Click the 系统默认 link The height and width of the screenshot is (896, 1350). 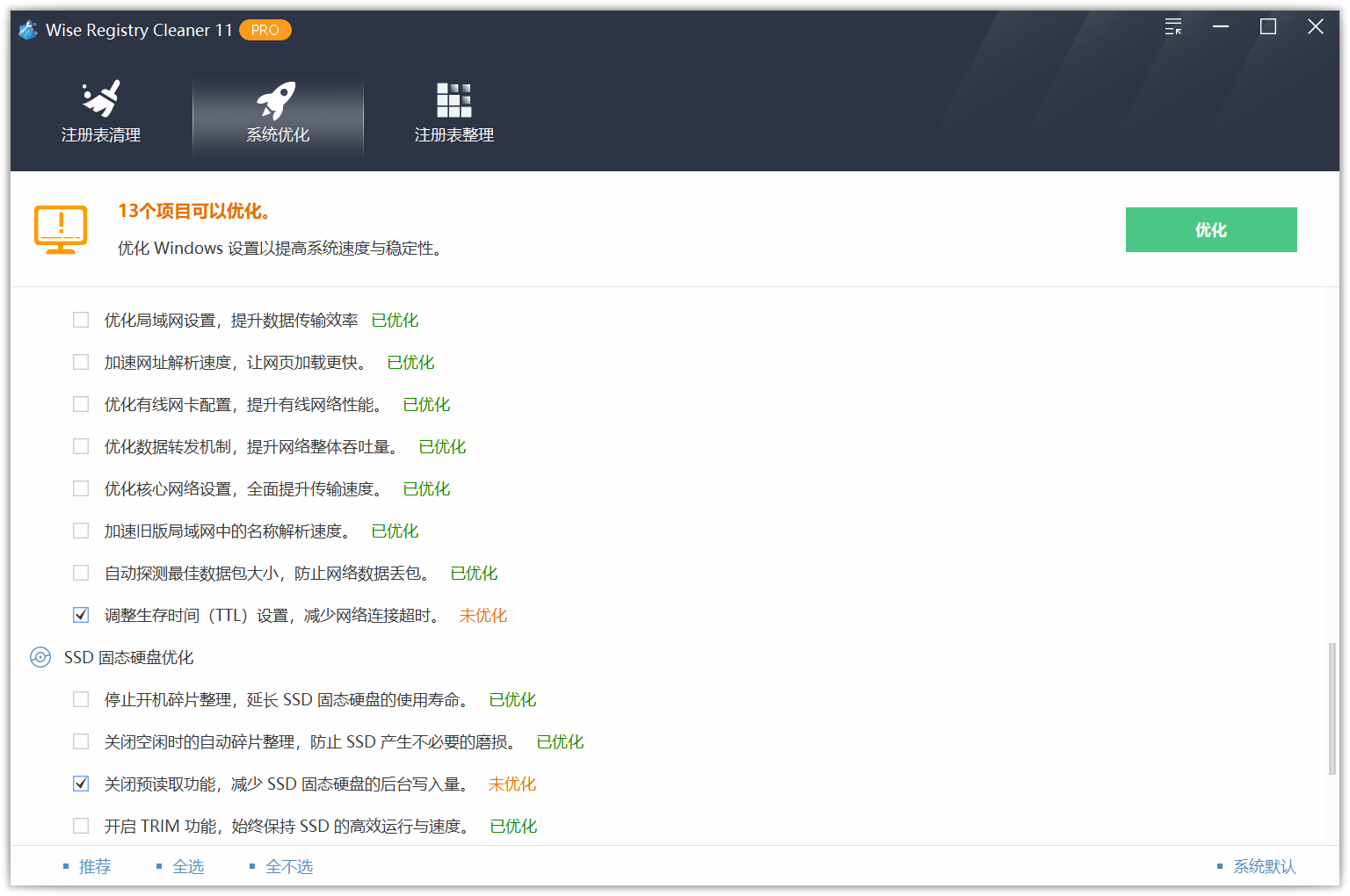pos(1265,866)
